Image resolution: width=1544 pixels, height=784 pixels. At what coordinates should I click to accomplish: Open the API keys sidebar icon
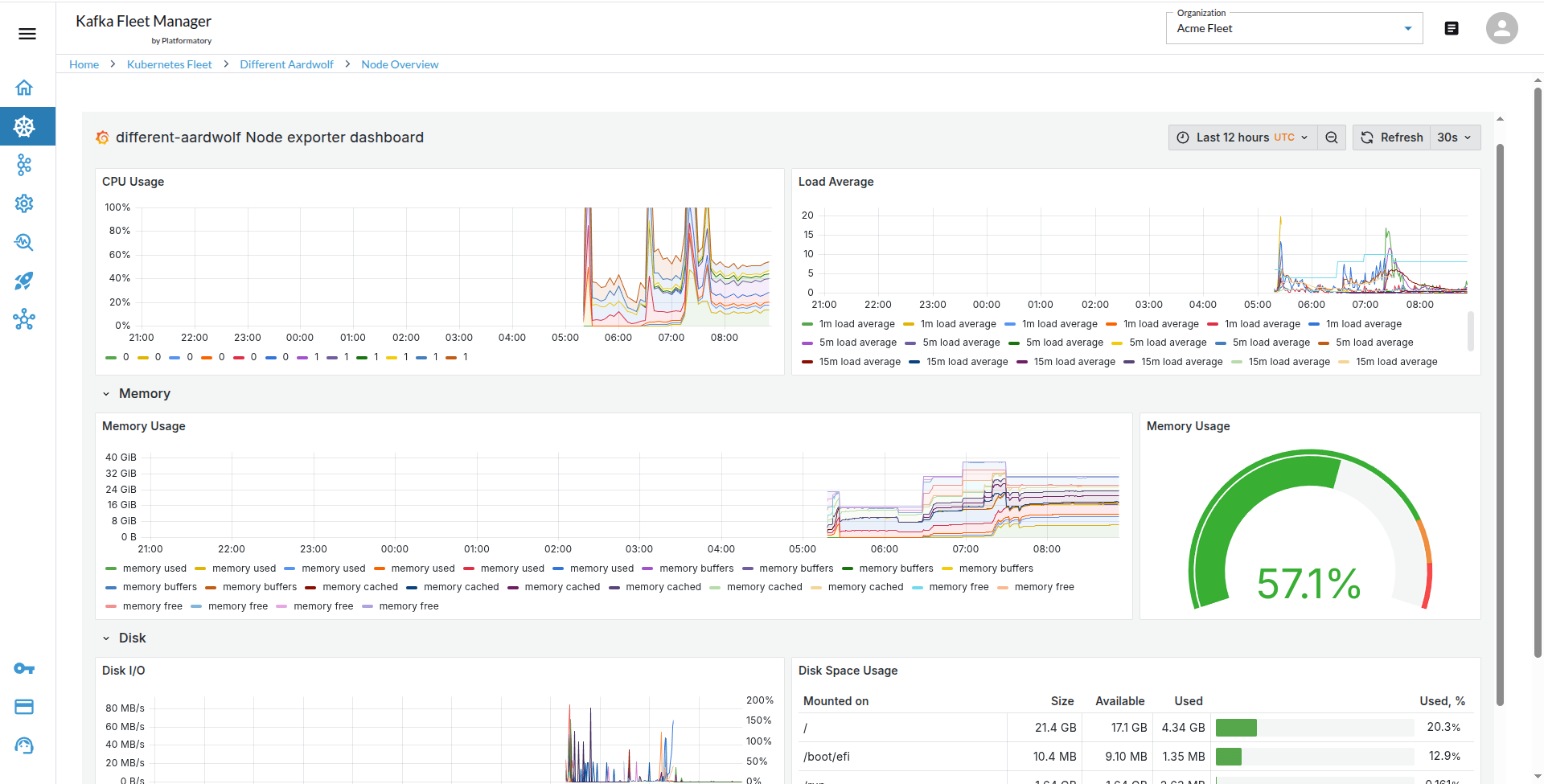tap(24, 668)
